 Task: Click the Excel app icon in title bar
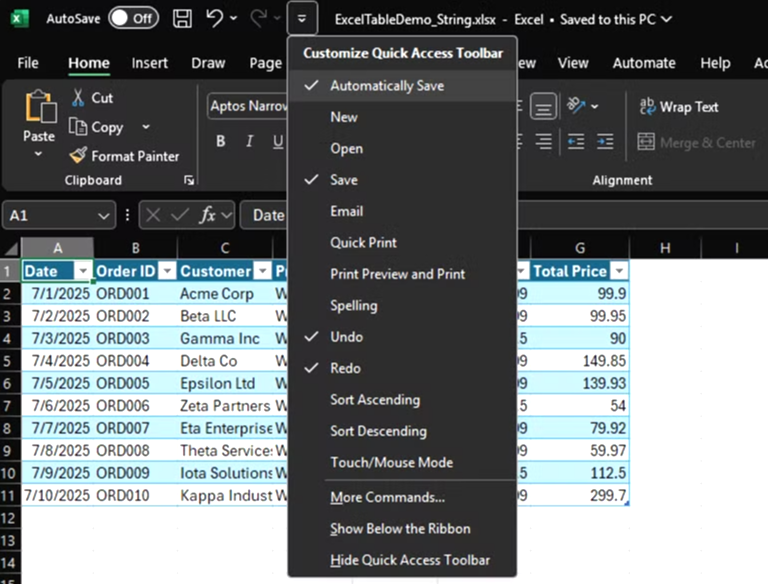pyautogui.click(x=20, y=19)
